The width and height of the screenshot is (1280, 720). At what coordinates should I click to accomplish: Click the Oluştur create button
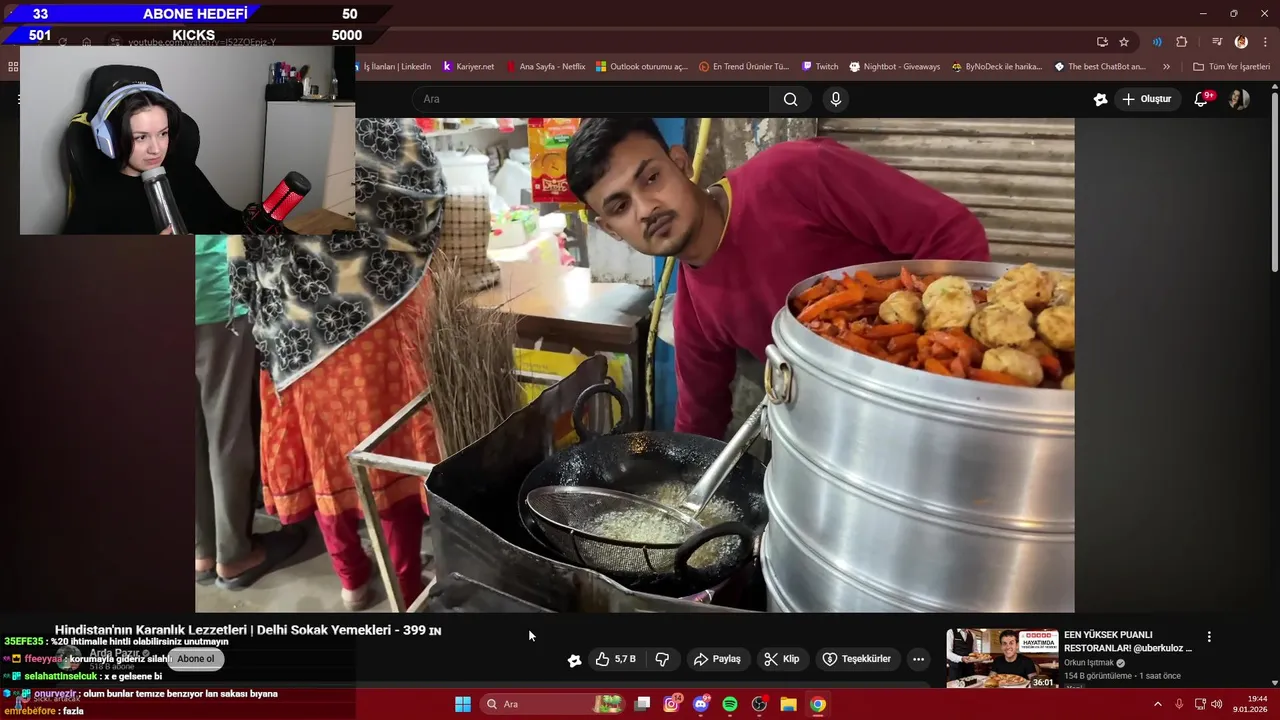coord(1146,99)
